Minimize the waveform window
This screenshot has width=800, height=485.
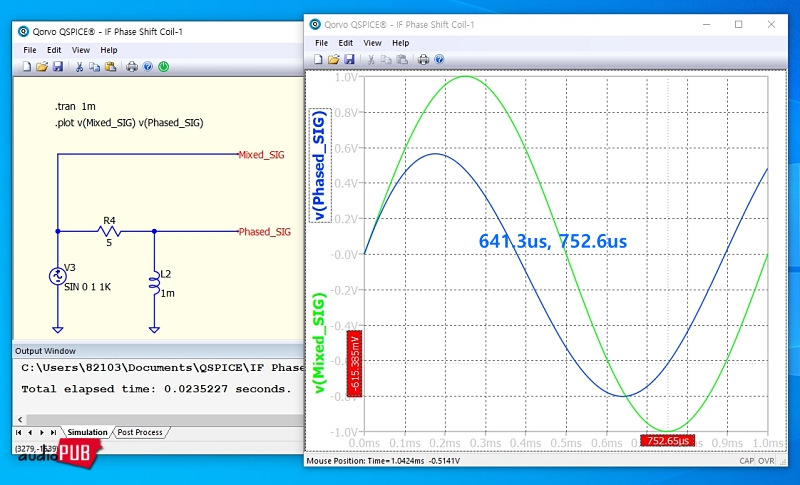click(x=707, y=24)
